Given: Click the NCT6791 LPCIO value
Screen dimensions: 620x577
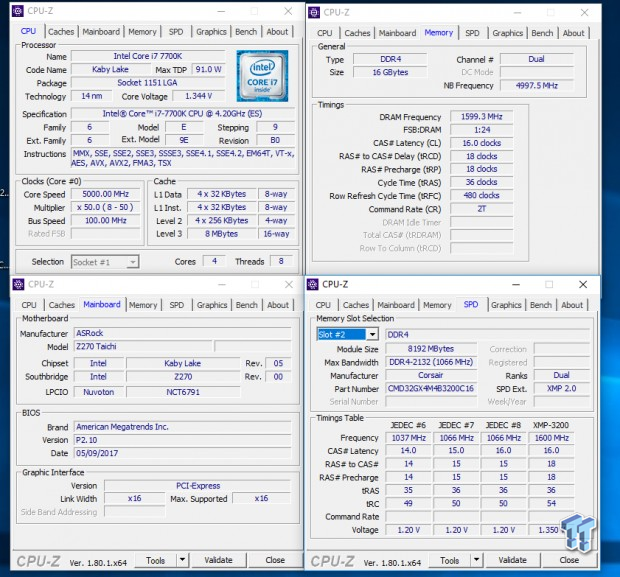Looking at the screenshot, I should click(x=183, y=392).
